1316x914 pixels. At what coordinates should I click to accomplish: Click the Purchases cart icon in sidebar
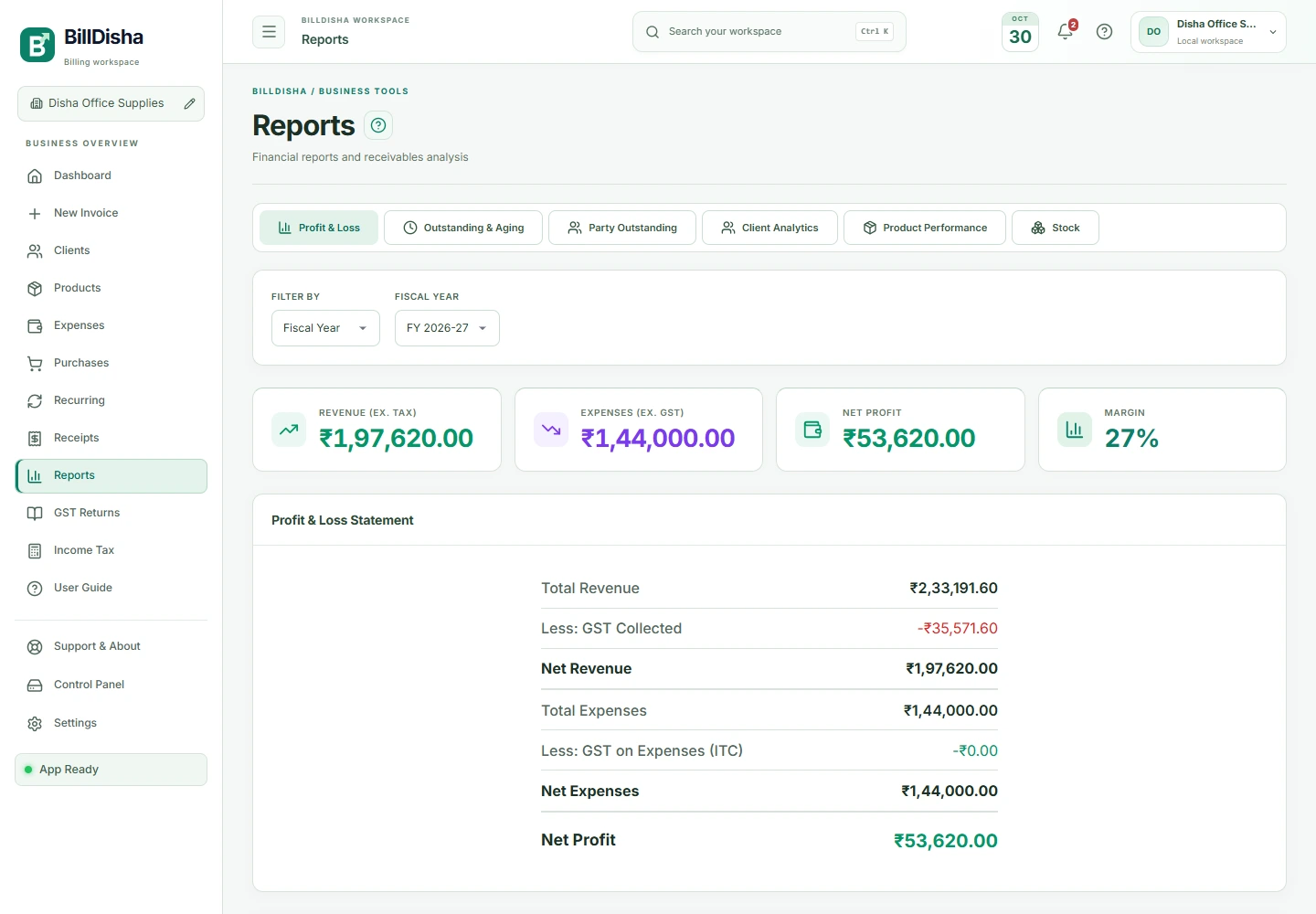pos(35,363)
